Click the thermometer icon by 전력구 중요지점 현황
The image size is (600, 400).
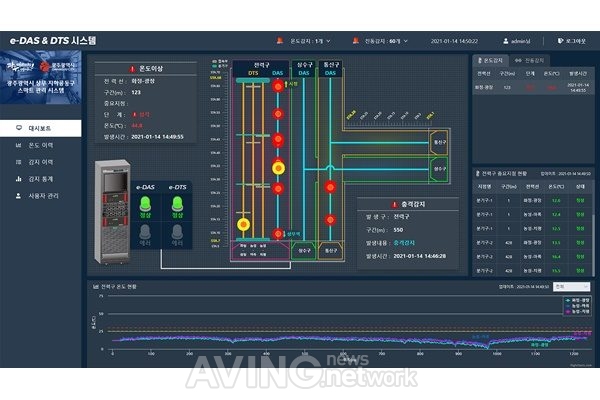click(478, 173)
